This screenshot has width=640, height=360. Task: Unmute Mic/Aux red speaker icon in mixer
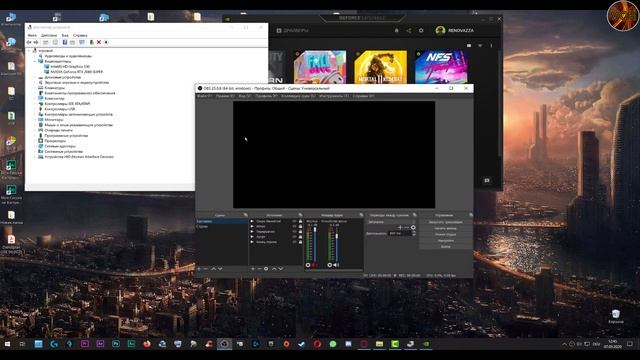coord(315,265)
